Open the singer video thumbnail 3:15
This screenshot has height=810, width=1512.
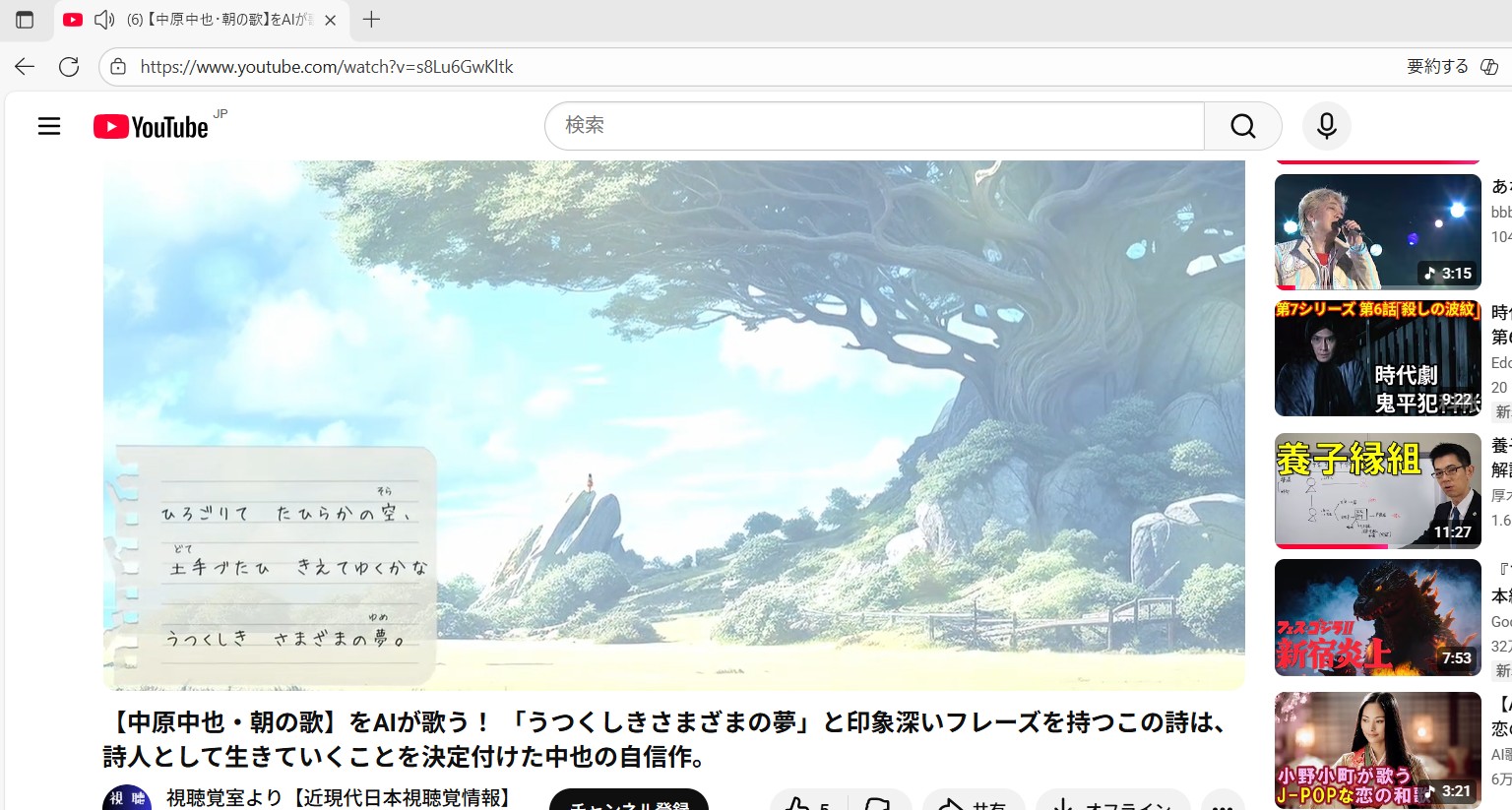tap(1377, 231)
